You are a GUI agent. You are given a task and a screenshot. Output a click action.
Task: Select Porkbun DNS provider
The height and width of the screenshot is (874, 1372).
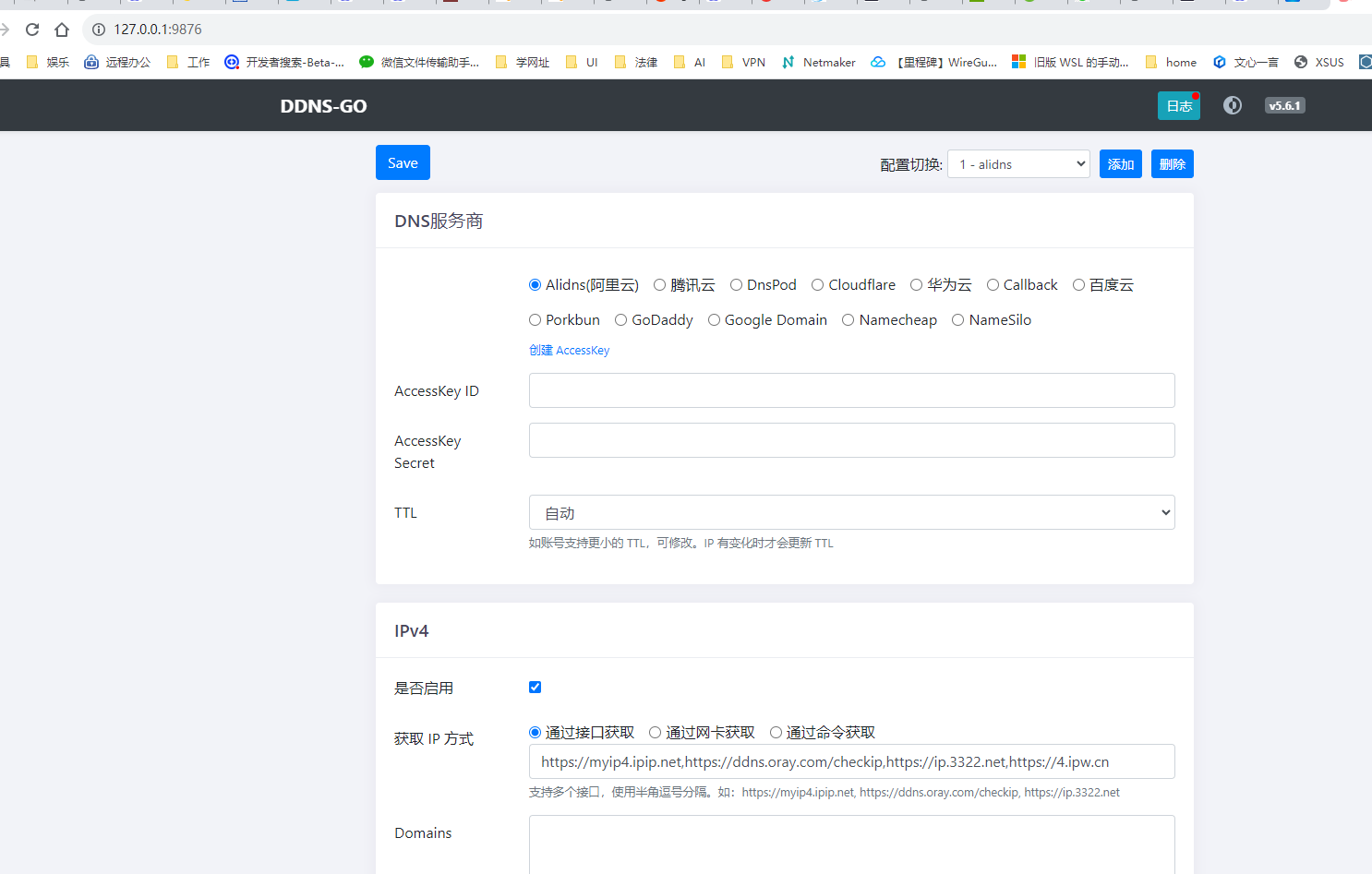[535, 320]
